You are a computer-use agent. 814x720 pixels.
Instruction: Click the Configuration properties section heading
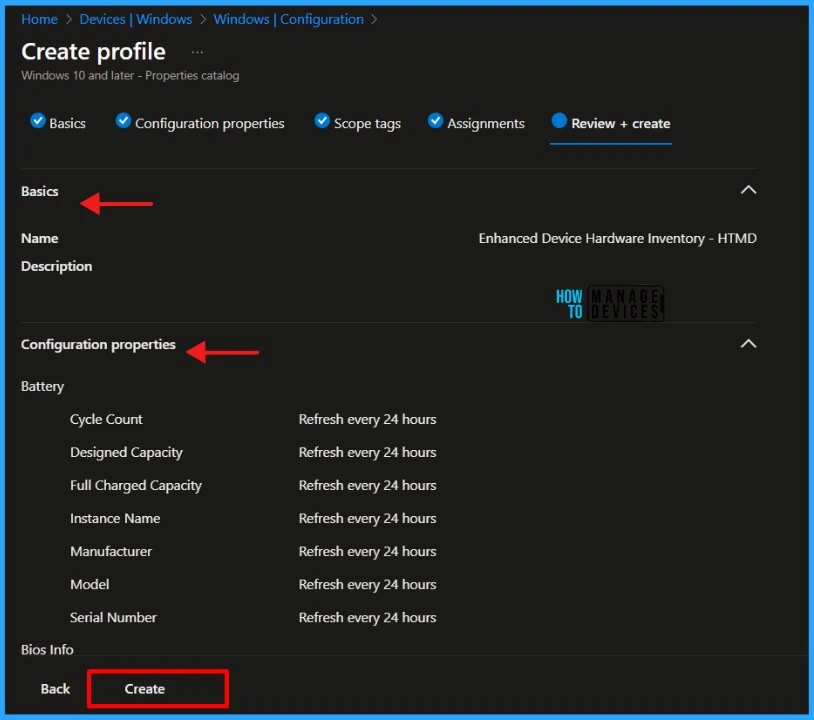pyautogui.click(x=98, y=345)
